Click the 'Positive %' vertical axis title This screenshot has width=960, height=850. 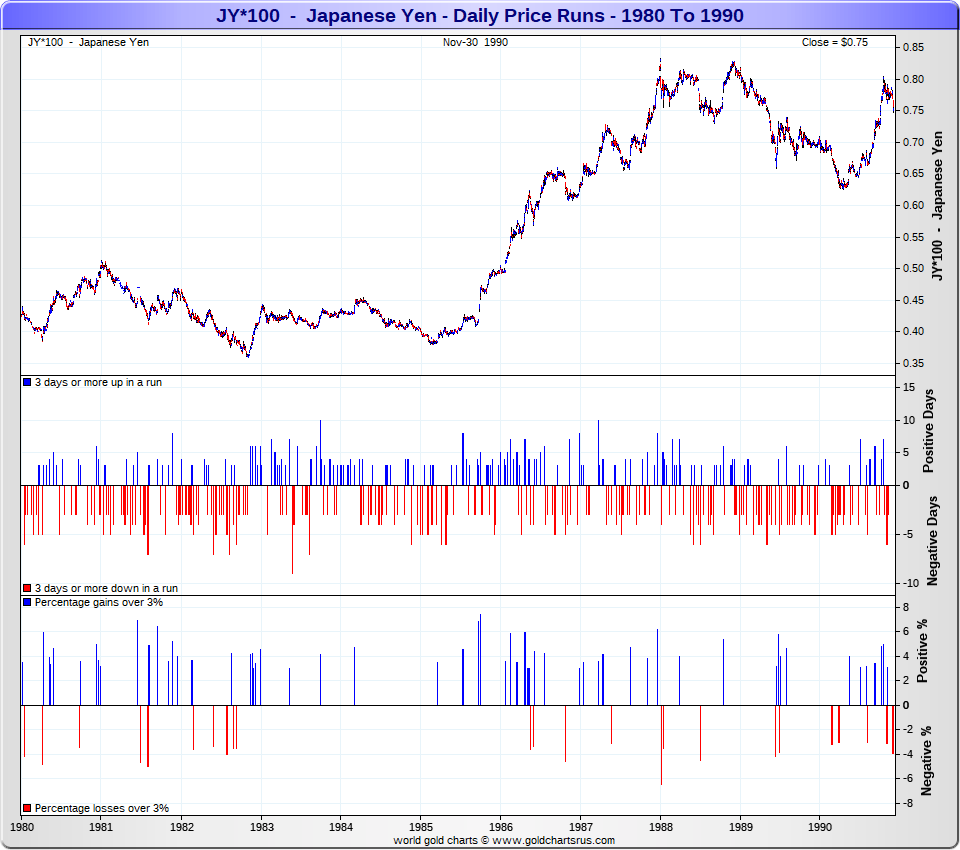click(923, 650)
